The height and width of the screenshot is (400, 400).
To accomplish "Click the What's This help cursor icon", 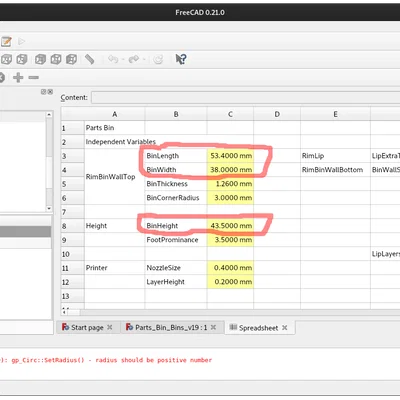I will 181,59.
